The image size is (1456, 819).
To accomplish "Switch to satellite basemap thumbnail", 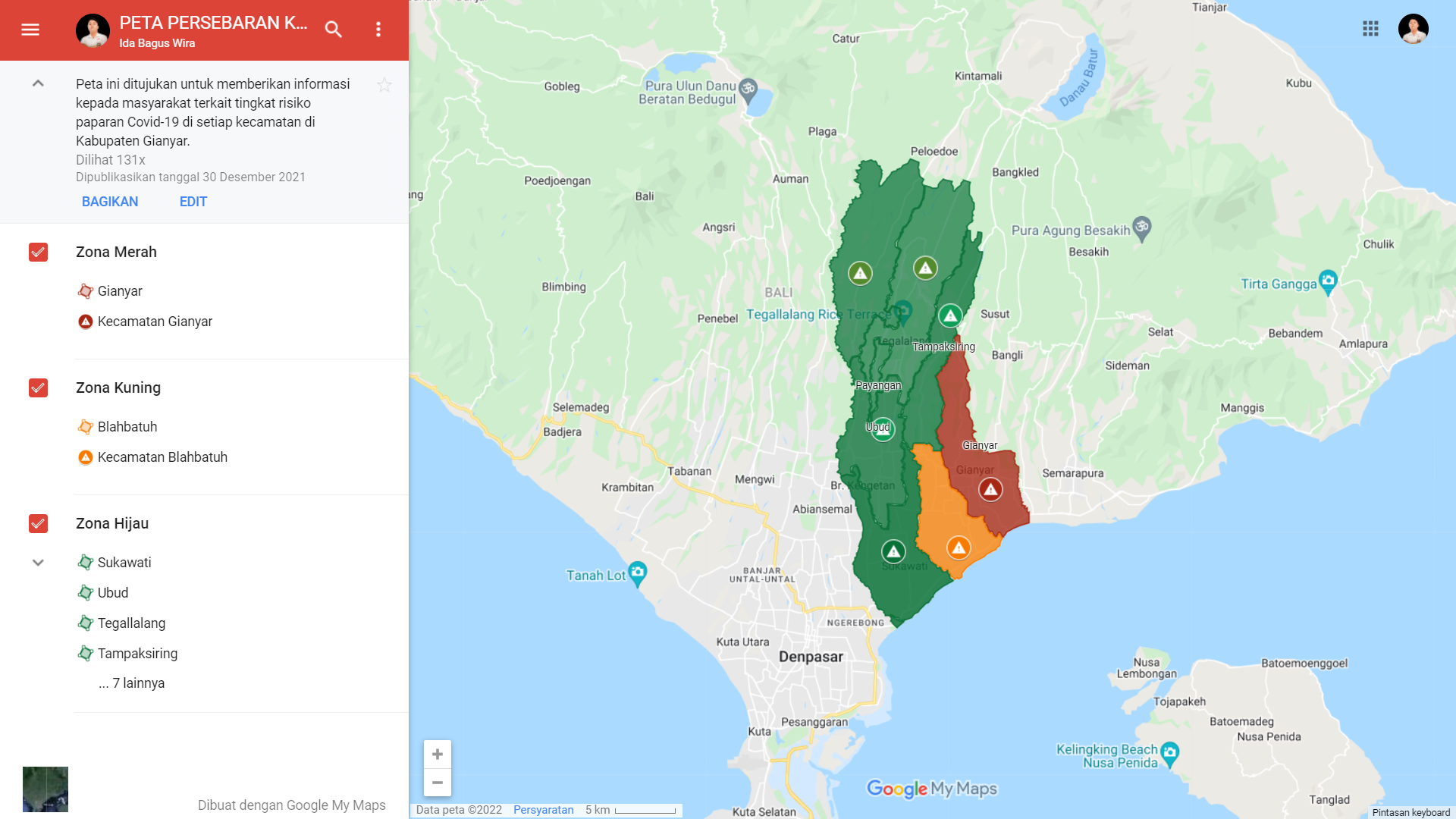I will (x=45, y=789).
